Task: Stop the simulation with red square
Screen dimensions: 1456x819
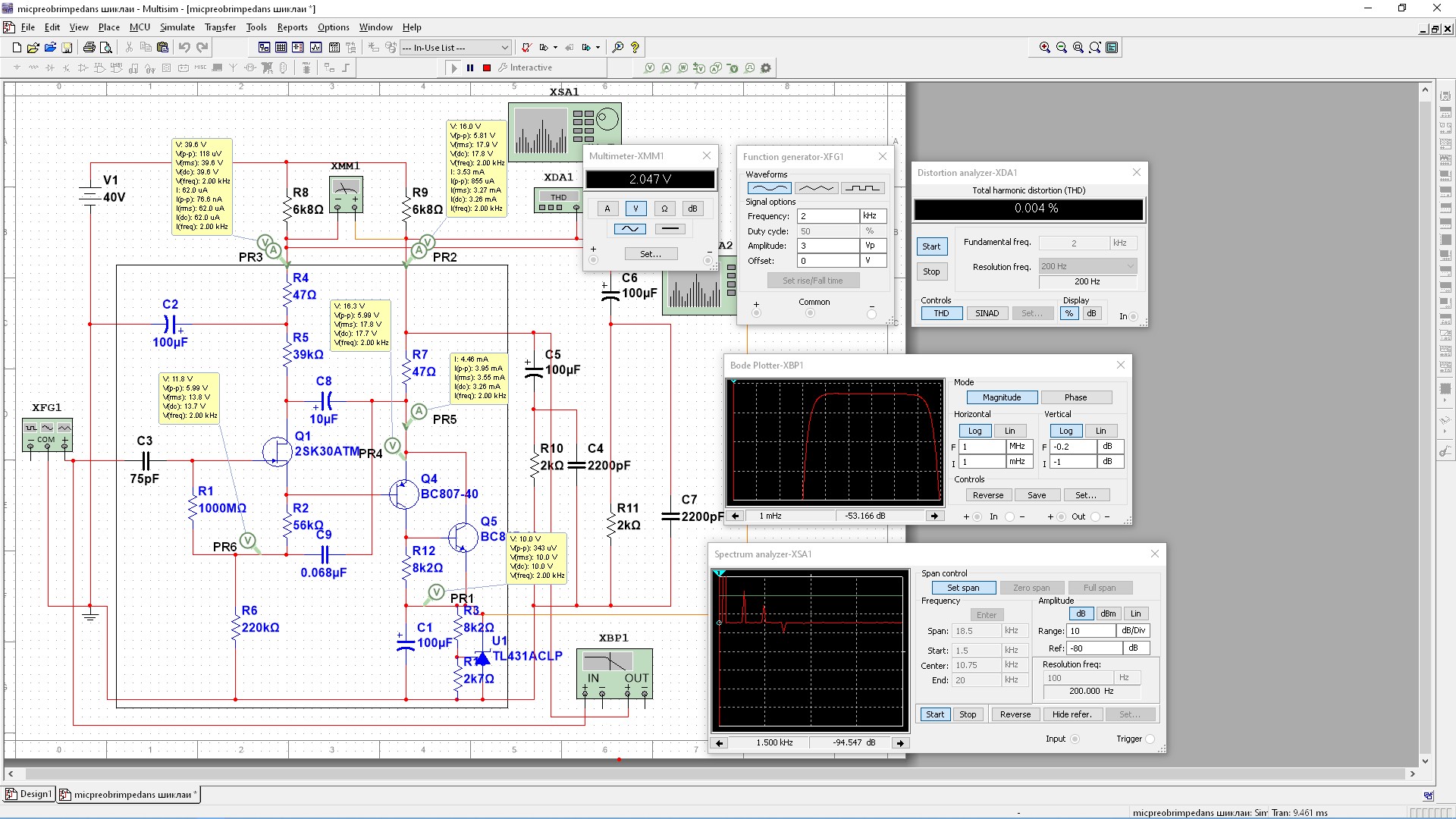Action: coord(487,67)
